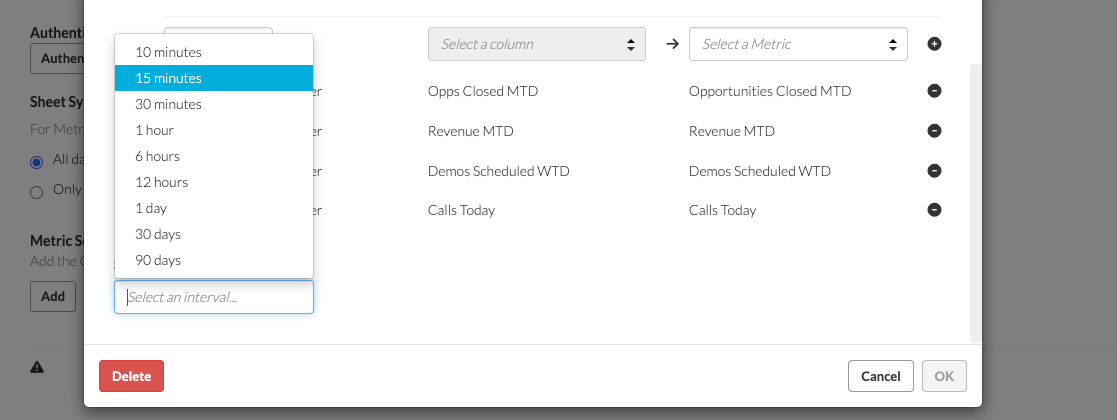The height and width of the screenshot is (420, 1117).
Task: Click the red Delete button
Action: click(131, 376)
